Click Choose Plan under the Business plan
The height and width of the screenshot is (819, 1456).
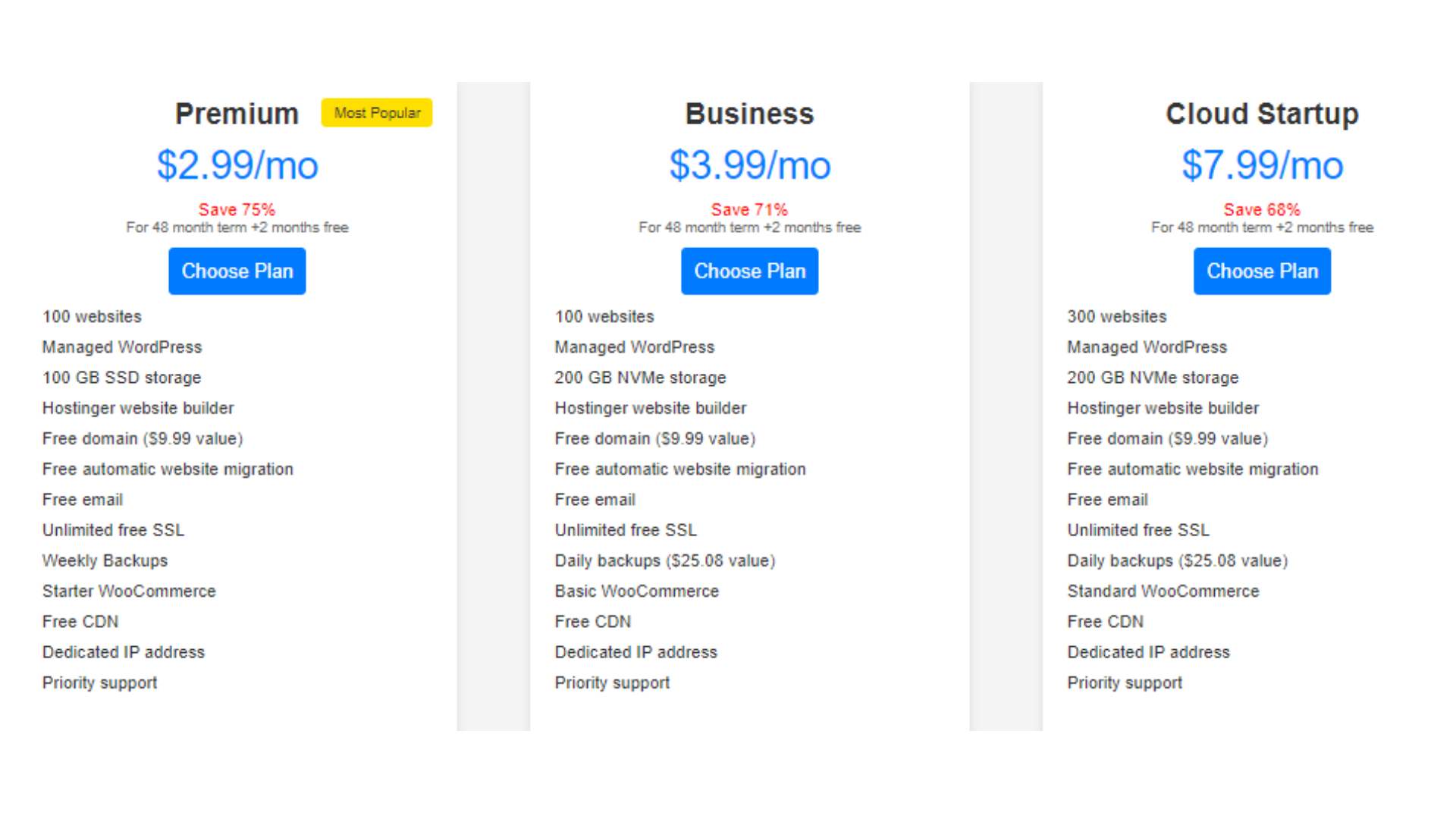tap(749, 271)
